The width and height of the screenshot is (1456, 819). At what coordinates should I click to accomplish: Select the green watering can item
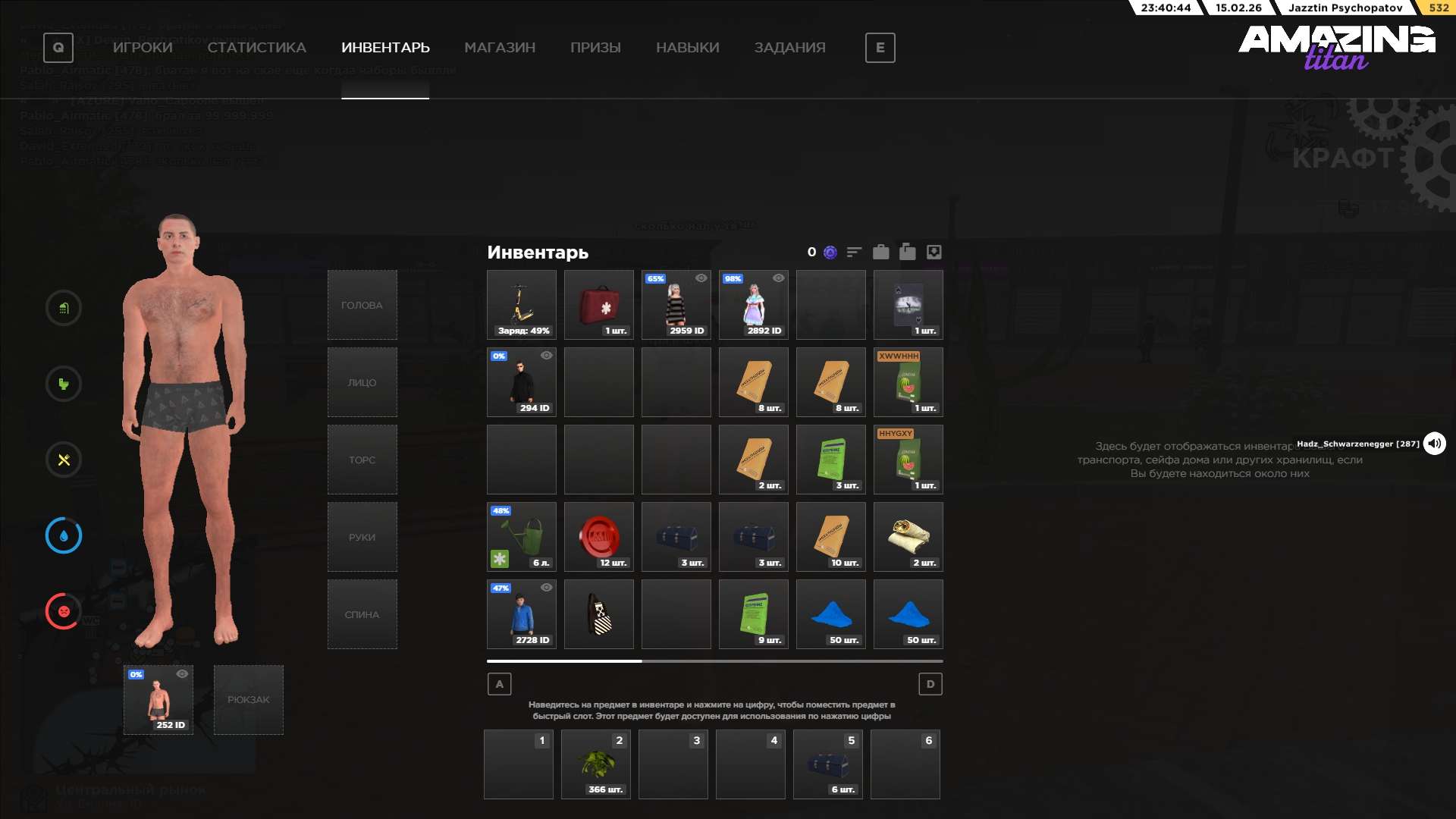click(522, 537)
